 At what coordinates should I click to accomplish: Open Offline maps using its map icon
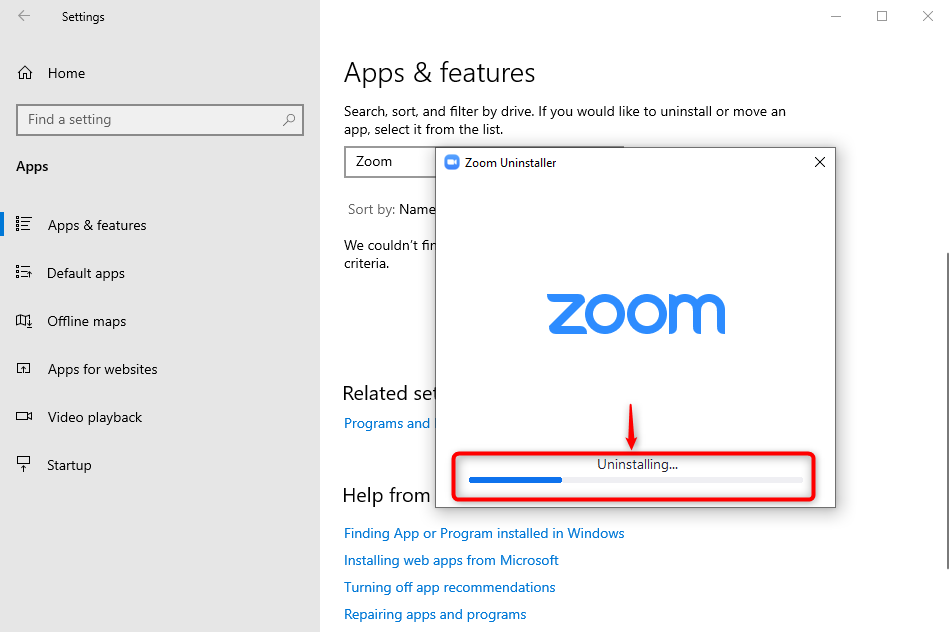[24, 321]
